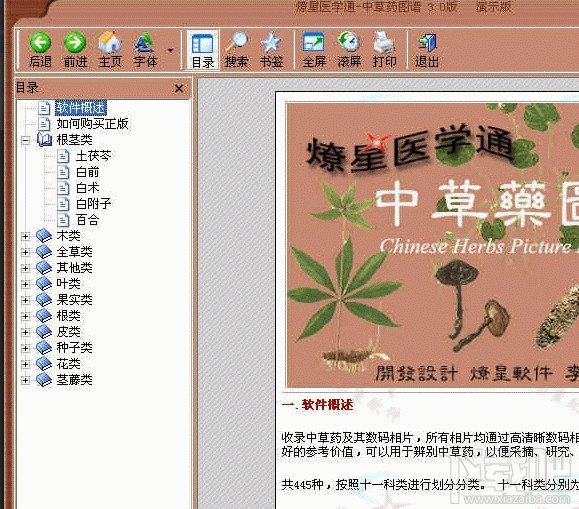Expand the 种子类 category
Viewport: 579px width, 509px height.
click(x=25, y=348)
